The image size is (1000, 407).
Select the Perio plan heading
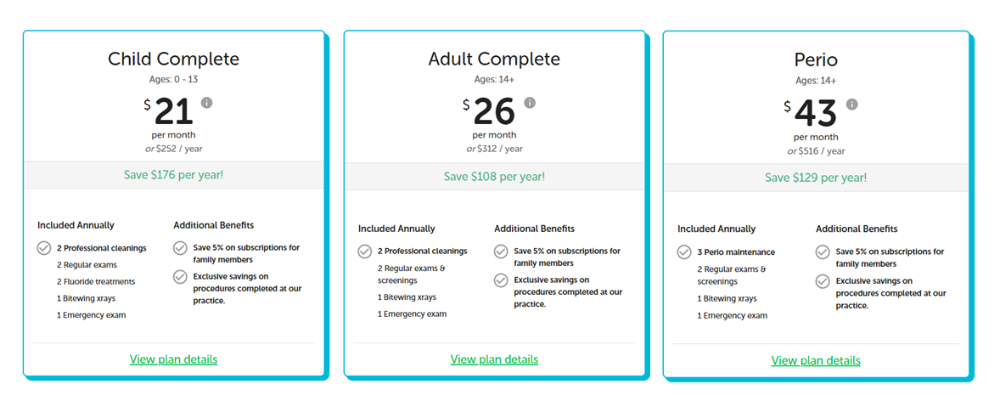coord(816,60)
